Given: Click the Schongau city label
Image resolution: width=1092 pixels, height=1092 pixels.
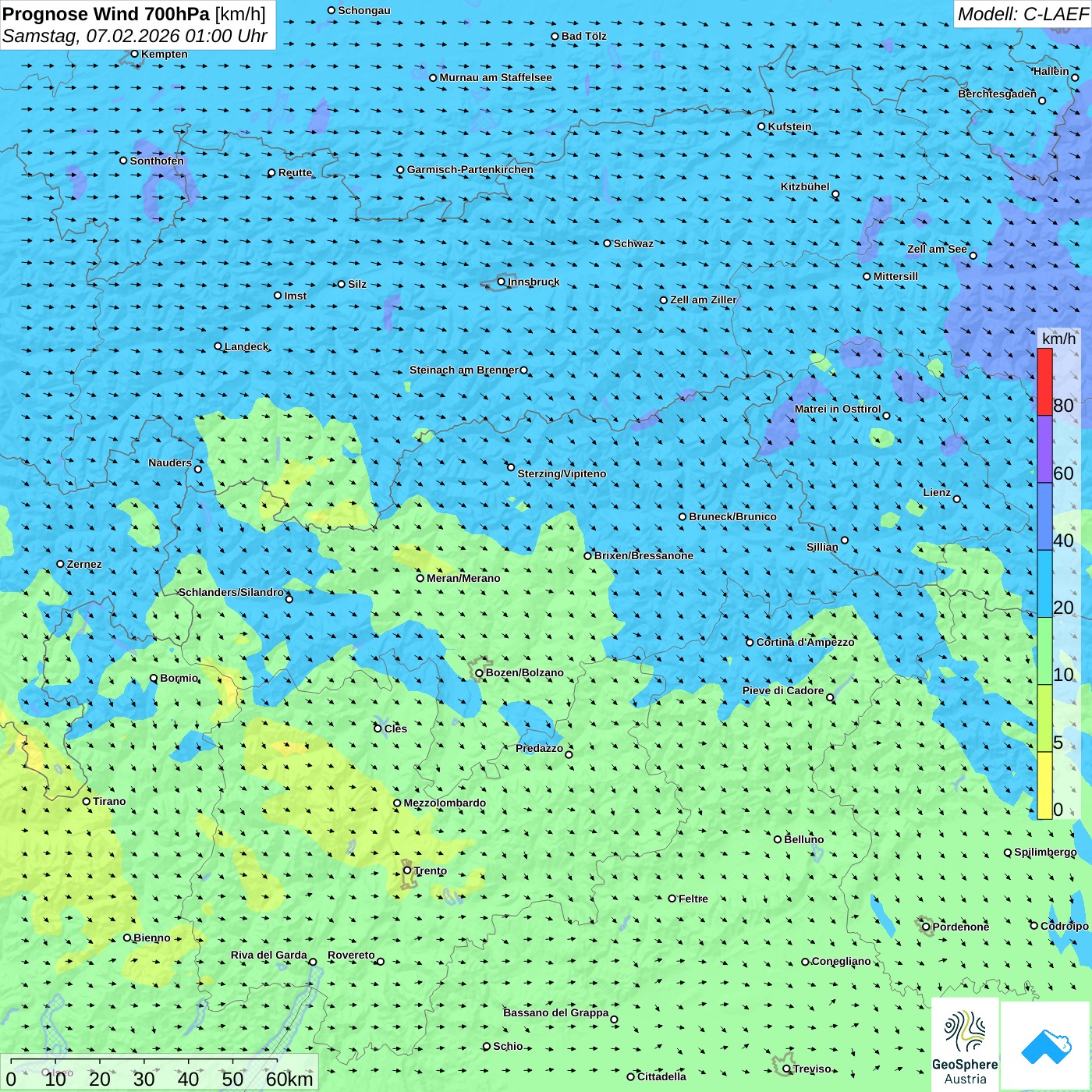Looking at the screenshot, I should (x=364, y=10).
